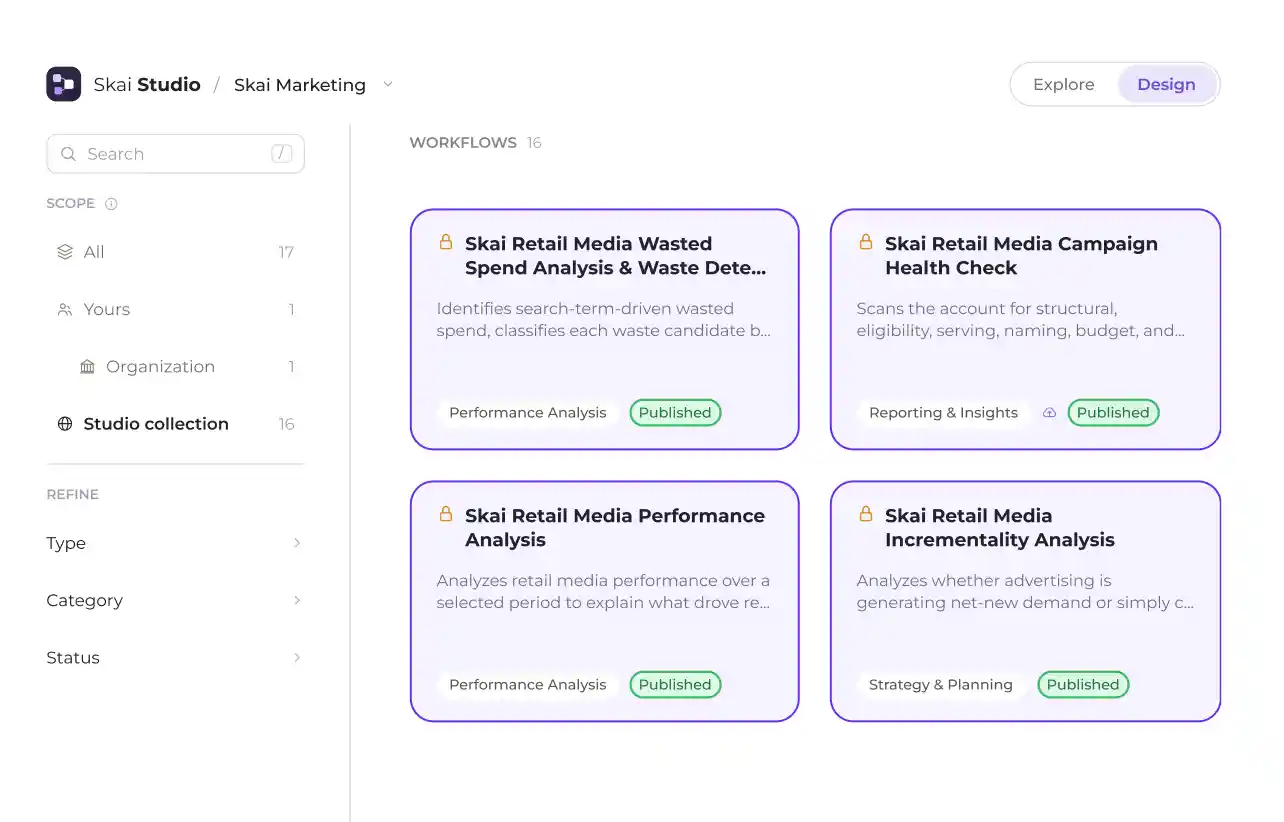
Task: Click the Scope info icon
Action: [x=111, y=204]
